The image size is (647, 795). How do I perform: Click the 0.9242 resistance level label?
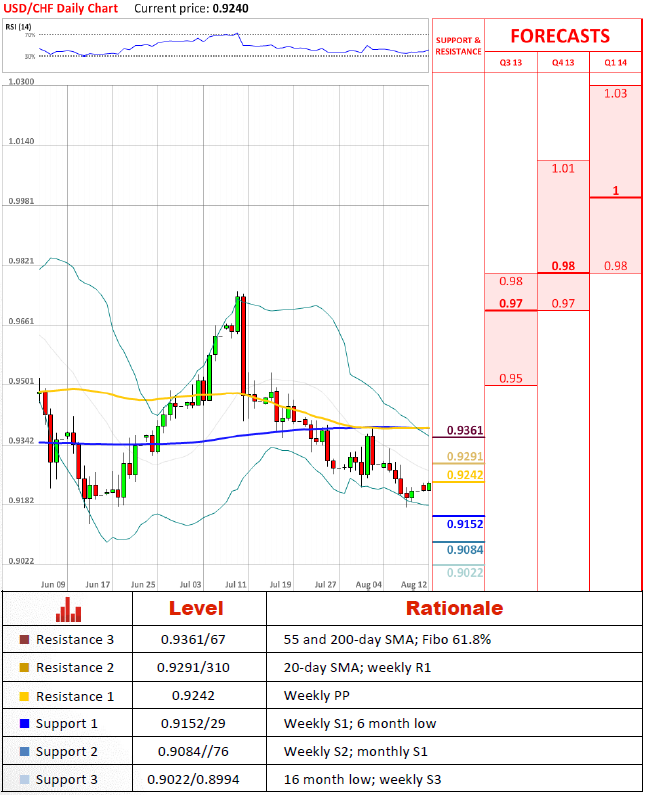coord(465,475)
